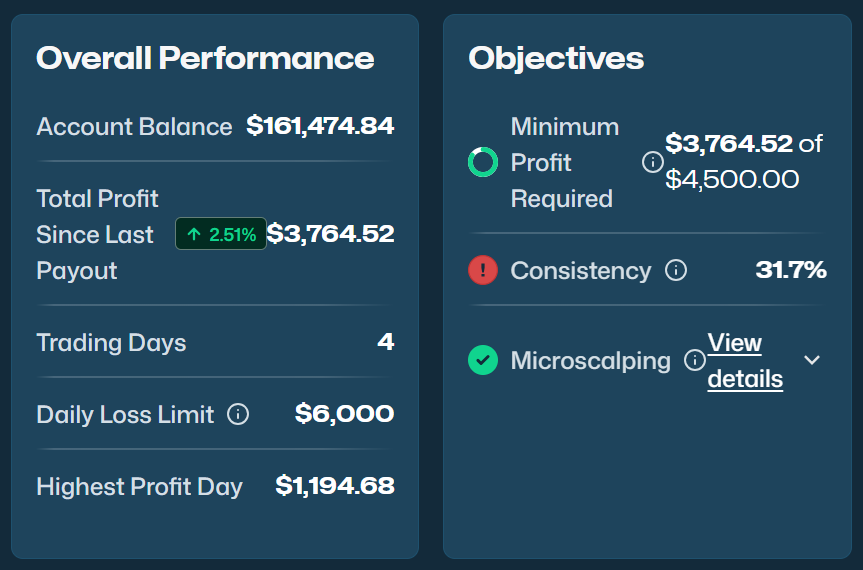Click the Consistency info icon

click(x=676, y=270)
